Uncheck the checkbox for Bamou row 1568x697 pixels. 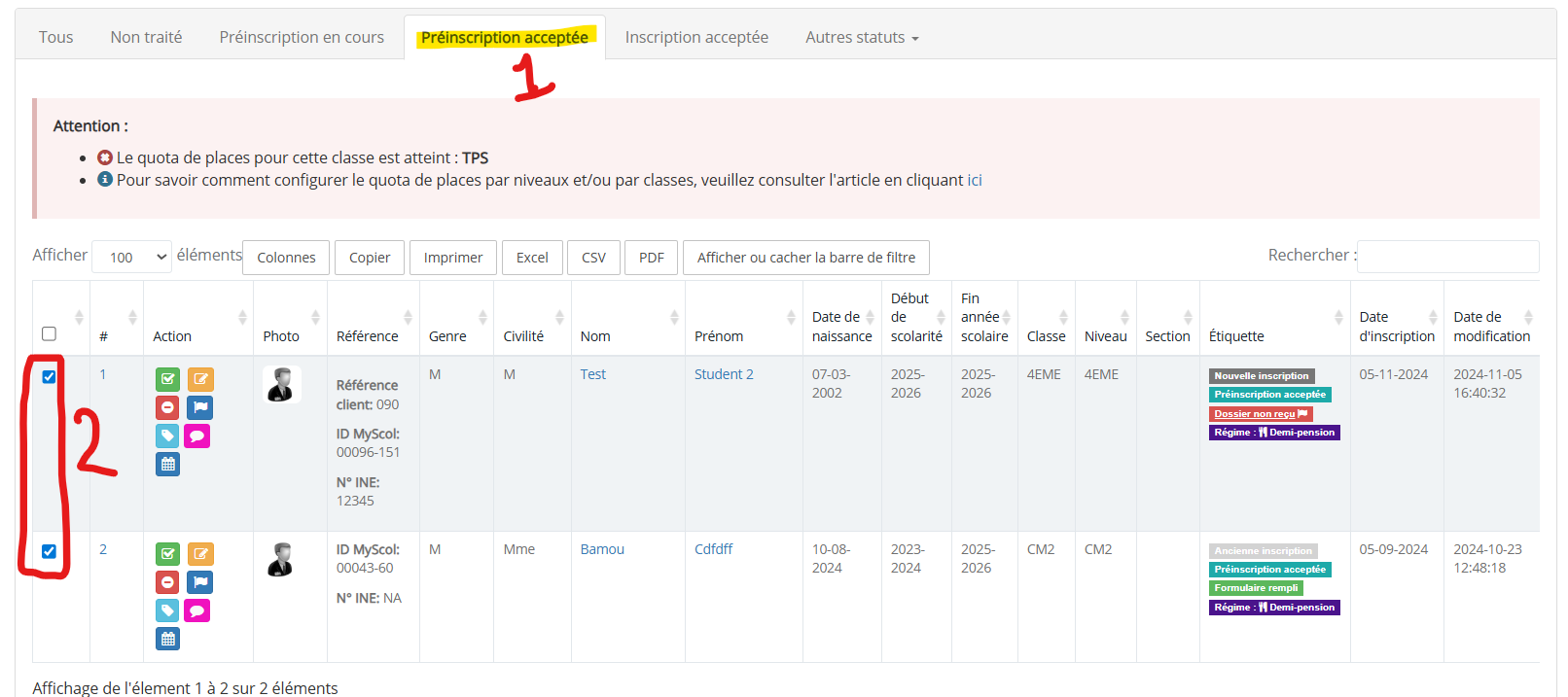click(x=49, y=552)
